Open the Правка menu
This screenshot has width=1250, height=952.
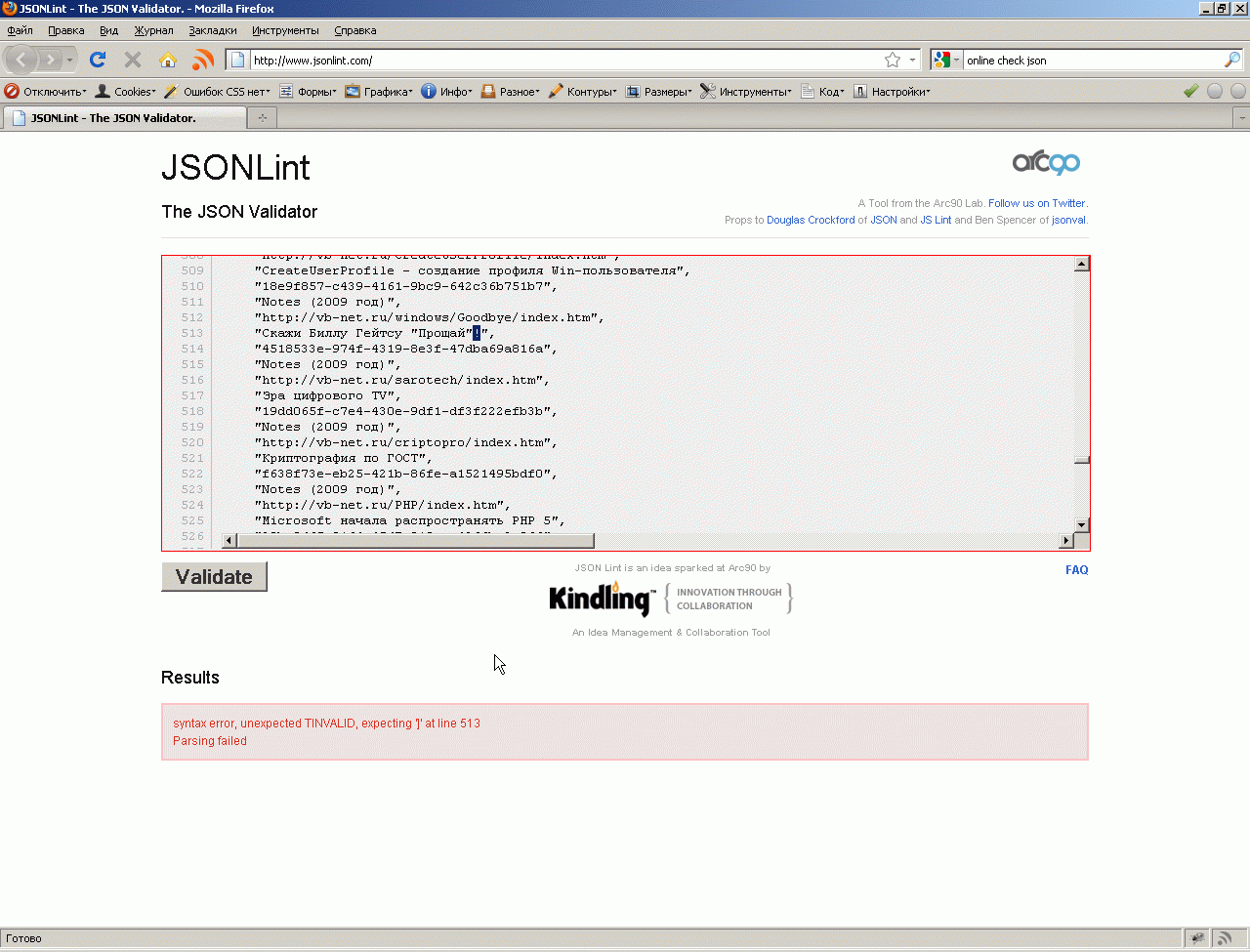pos(66,30)
